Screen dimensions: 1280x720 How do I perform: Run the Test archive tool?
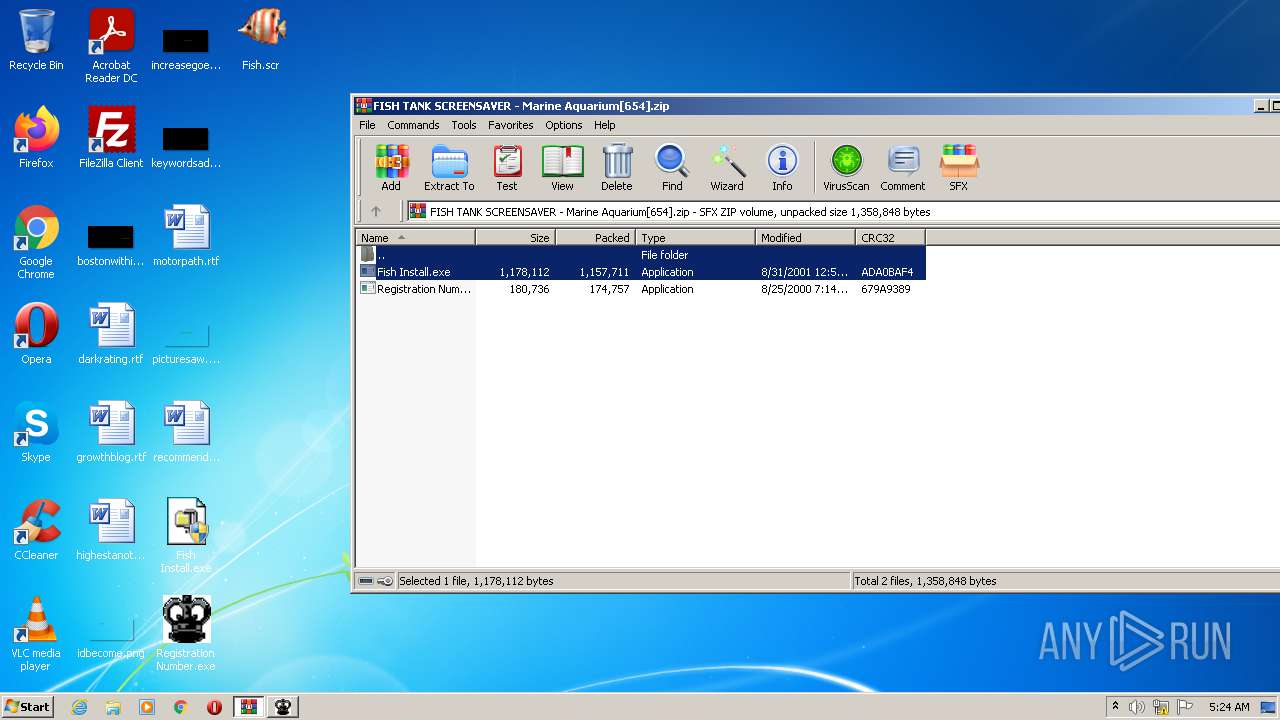click(x=507, y=168)
